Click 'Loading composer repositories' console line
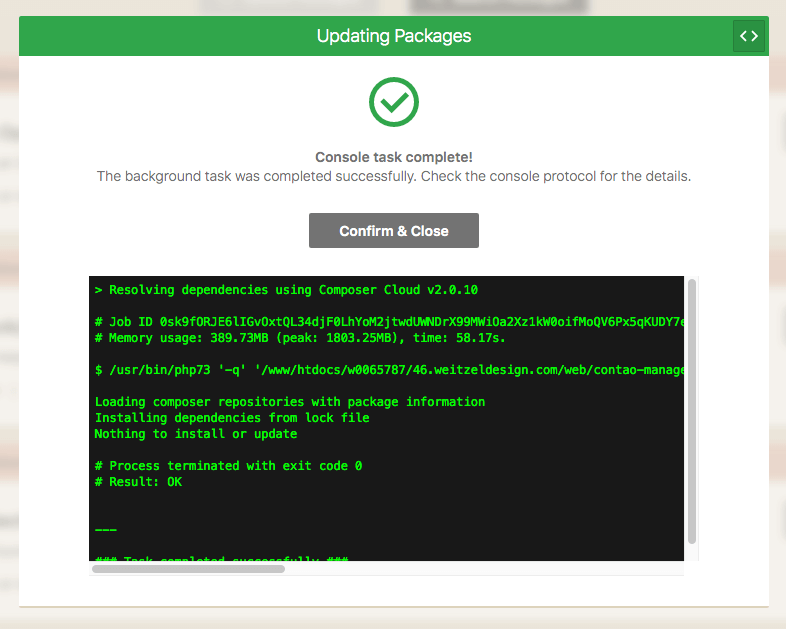The image size is (786, 629). (x=290, y=402)
